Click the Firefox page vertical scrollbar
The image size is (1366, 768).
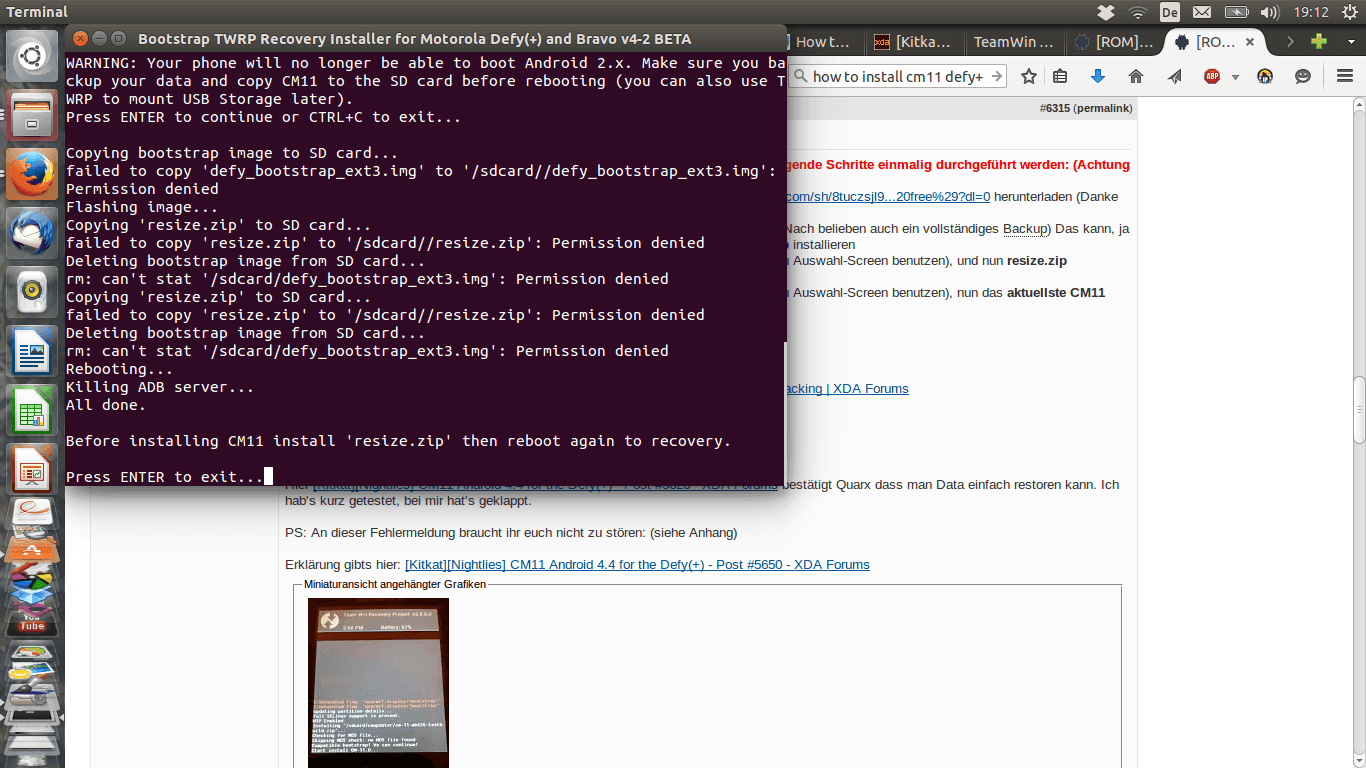(1359, 409)
